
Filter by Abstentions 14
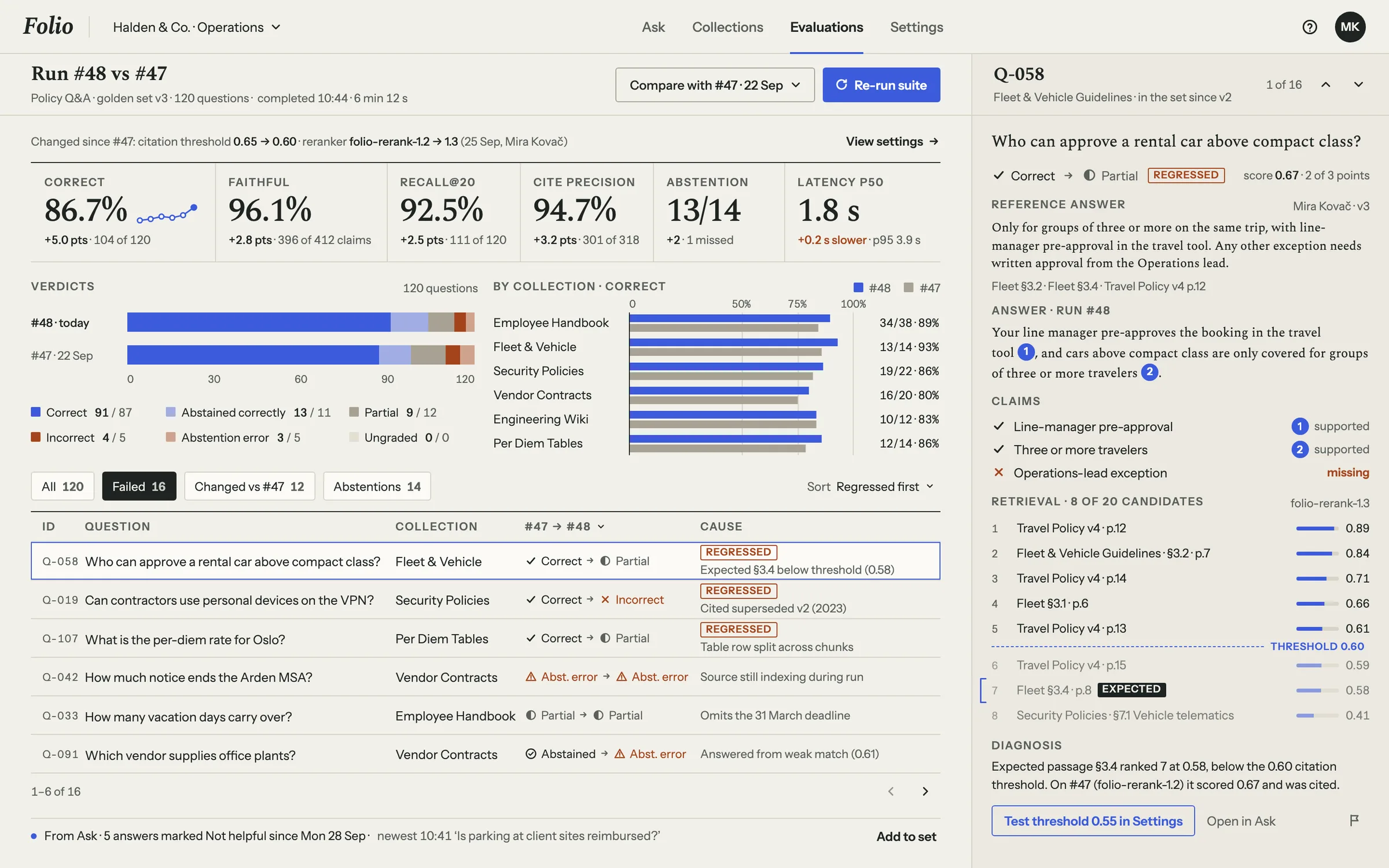377,487
